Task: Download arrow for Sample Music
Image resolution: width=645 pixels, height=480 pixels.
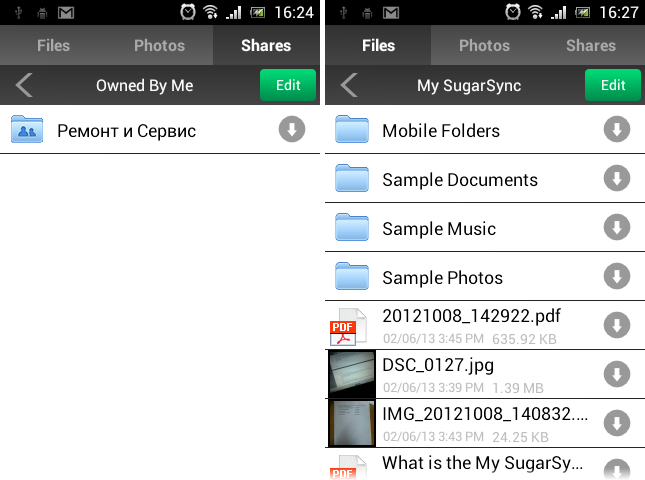Action: [x=617, y=227]
